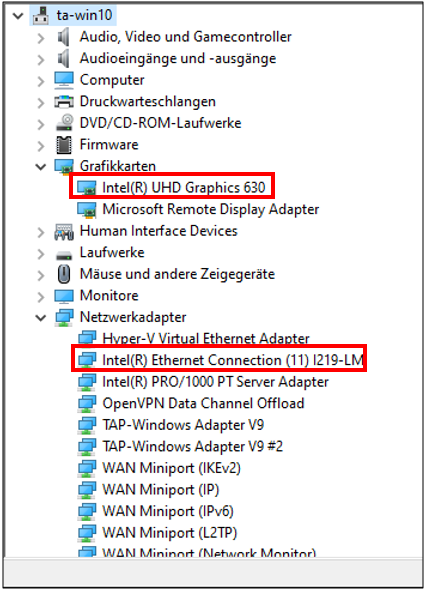This screenshot has width=425, height=591.
Task: Select Intel(R) UHD Graphics 630
Action: (x=184, y=188)
